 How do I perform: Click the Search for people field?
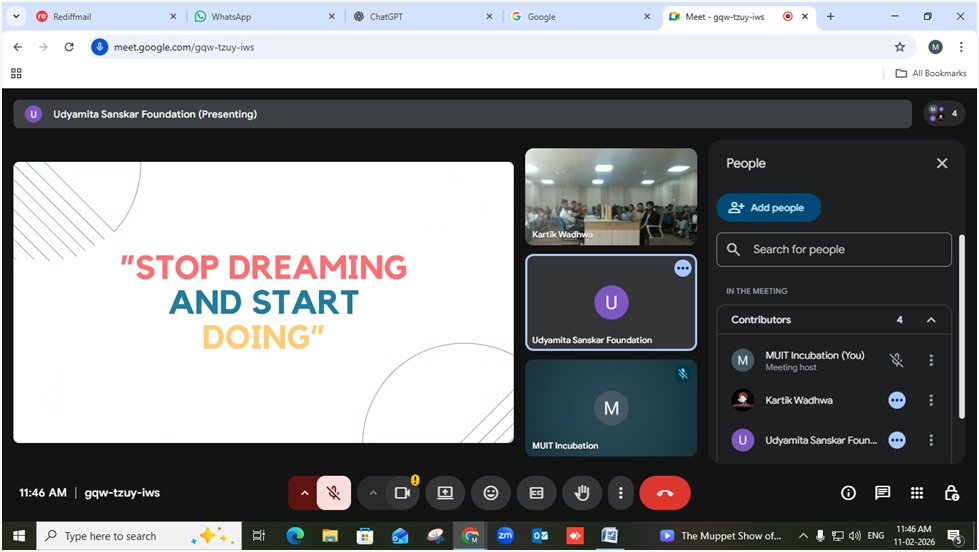834,250
